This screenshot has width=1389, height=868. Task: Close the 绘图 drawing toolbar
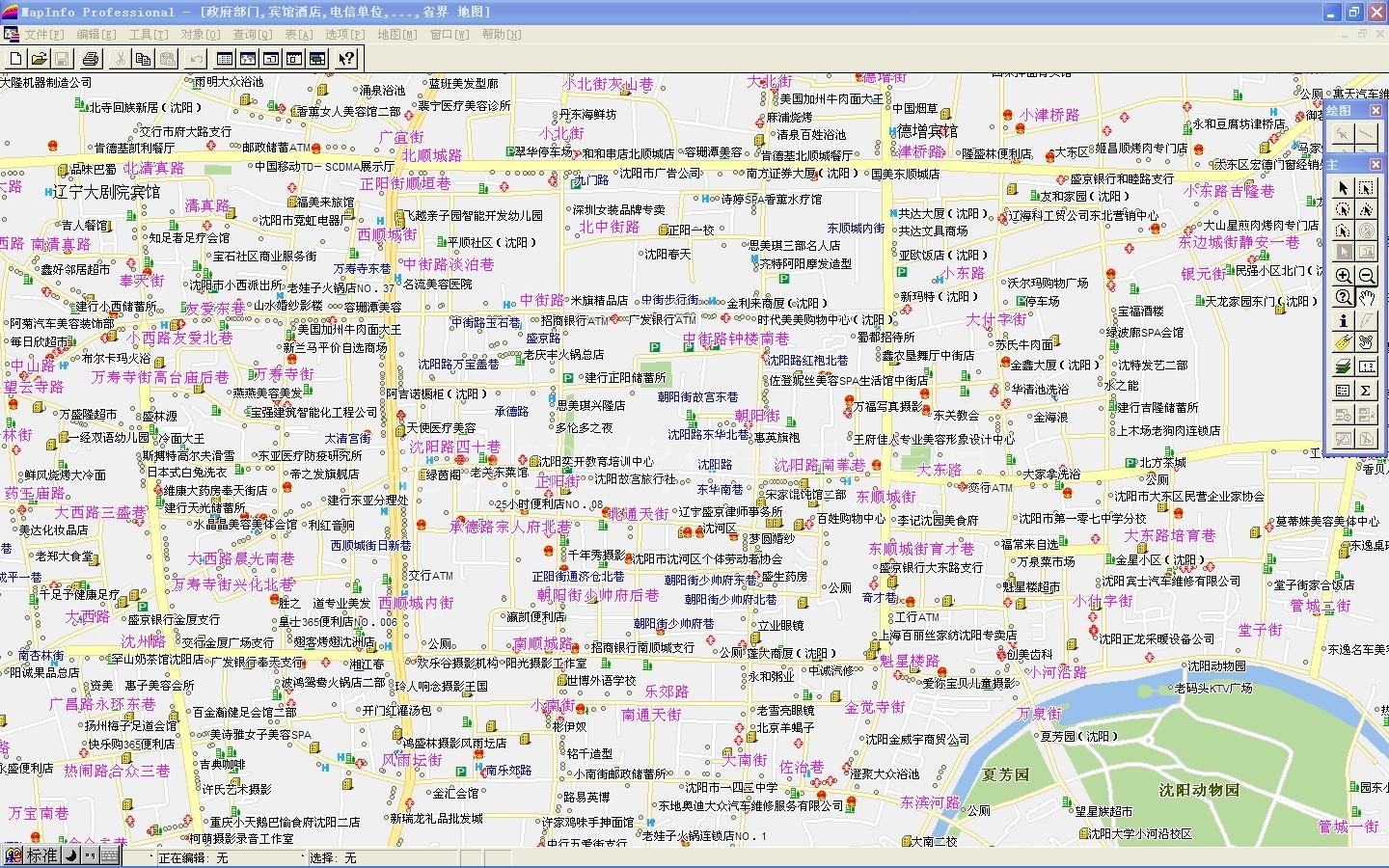(1375, 111)
